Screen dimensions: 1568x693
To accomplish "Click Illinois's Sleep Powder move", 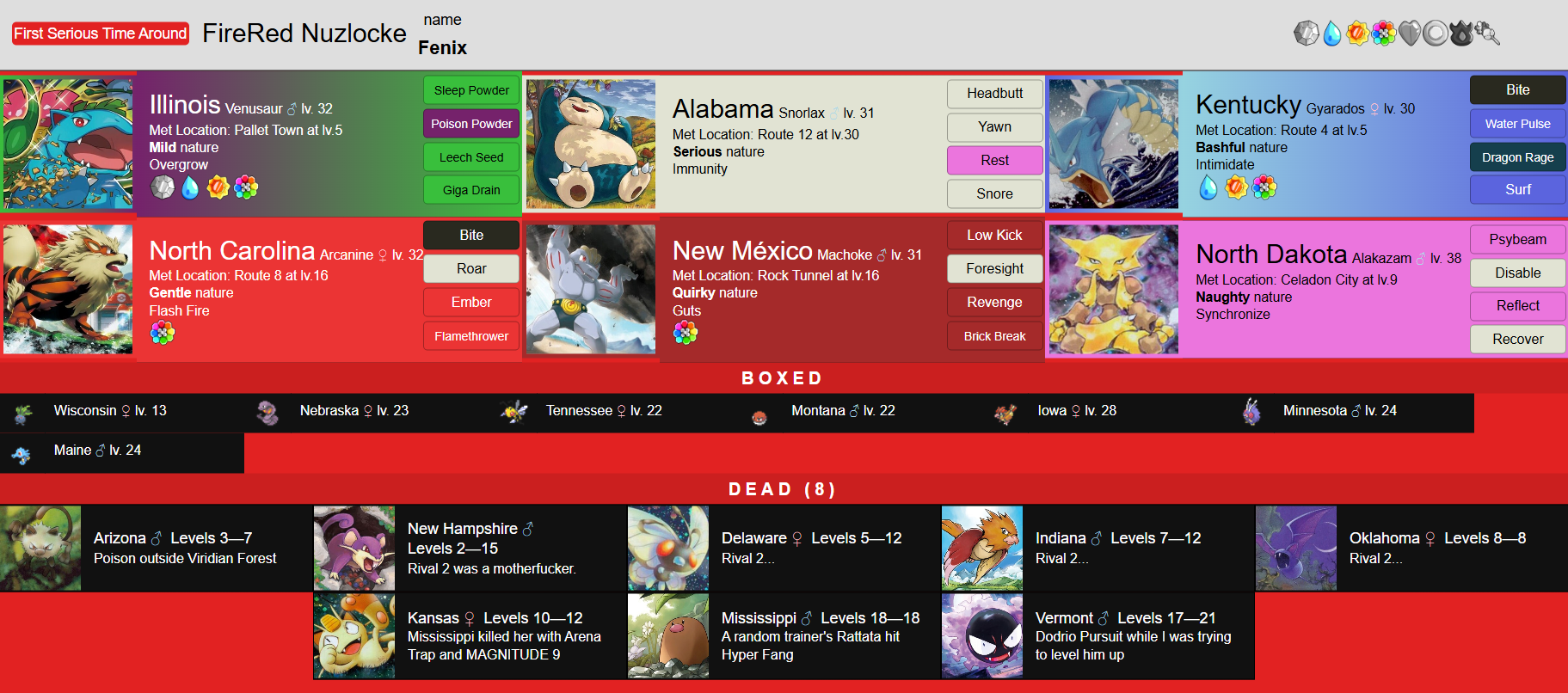I will pyautogui.click(x=471, y=90).
